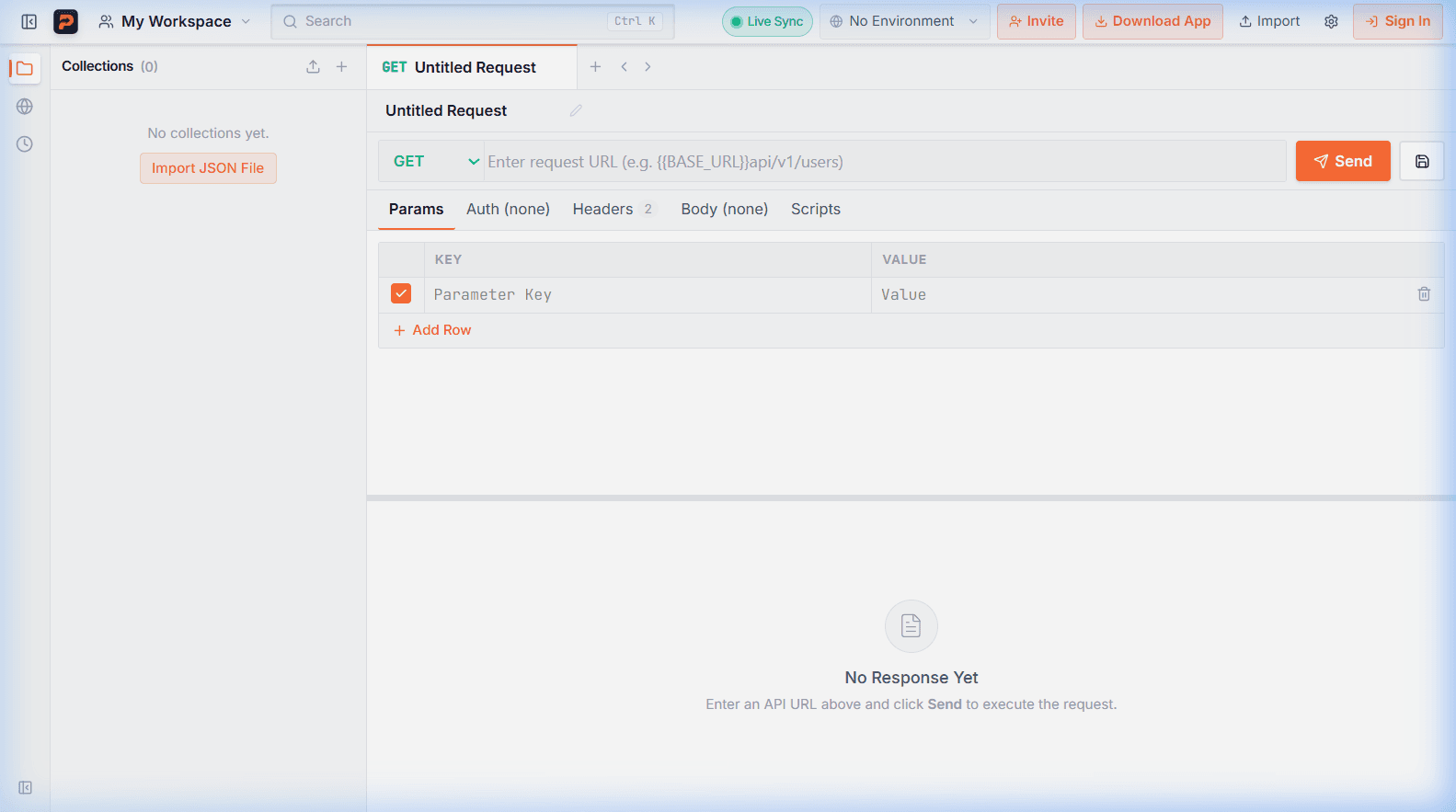1456x812 pixels.
Task: Open the GET method dropdown
Action: [x=432, y=161]
